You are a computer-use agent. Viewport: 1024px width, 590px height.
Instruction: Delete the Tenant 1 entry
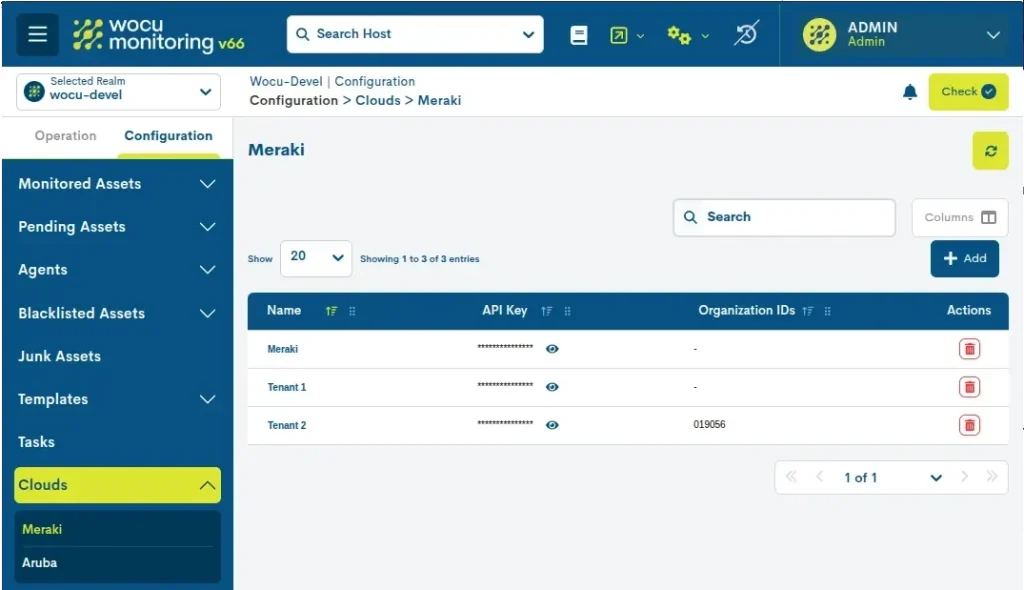tap(968, 387)
